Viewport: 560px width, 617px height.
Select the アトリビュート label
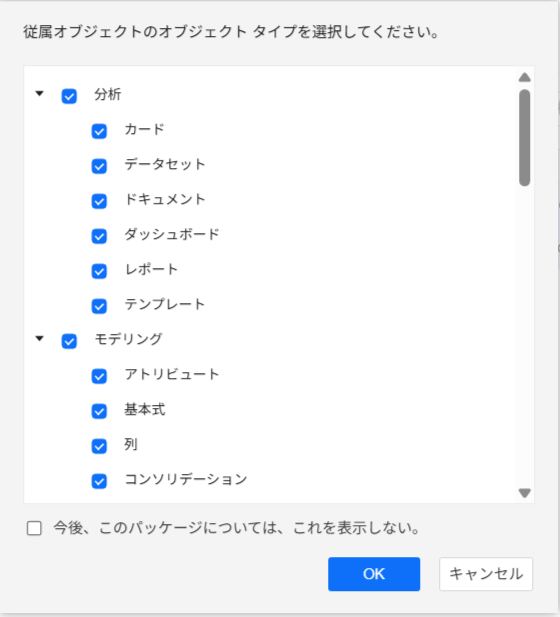[172, 374]
